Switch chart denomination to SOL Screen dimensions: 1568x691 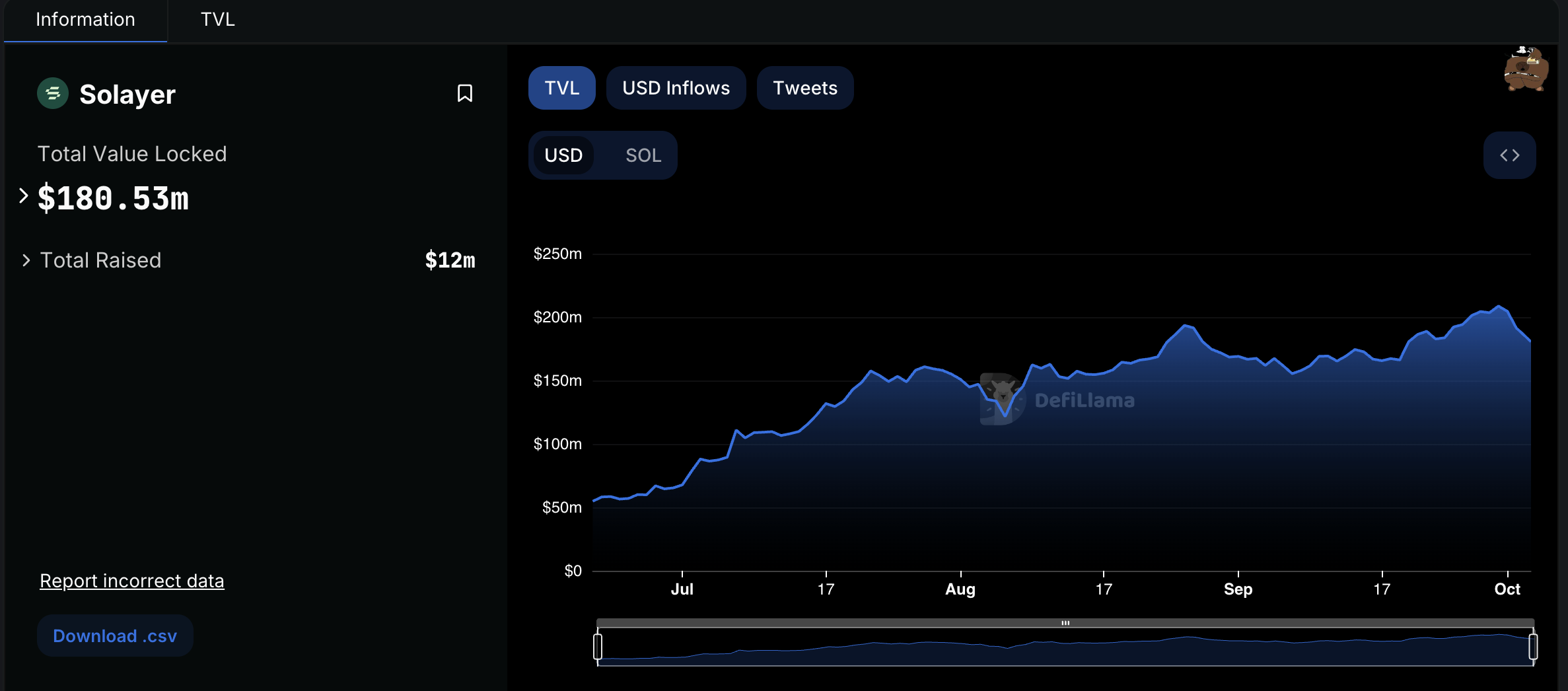tap(643, 155)
